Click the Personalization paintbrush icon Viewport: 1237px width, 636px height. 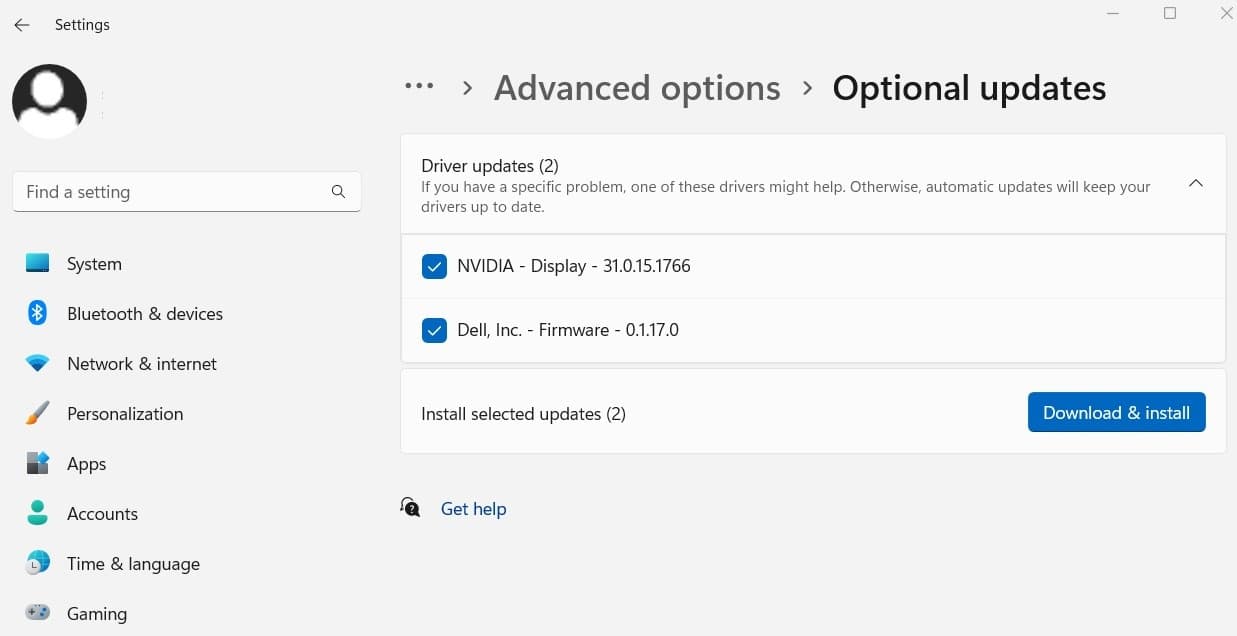pos(37,413)
